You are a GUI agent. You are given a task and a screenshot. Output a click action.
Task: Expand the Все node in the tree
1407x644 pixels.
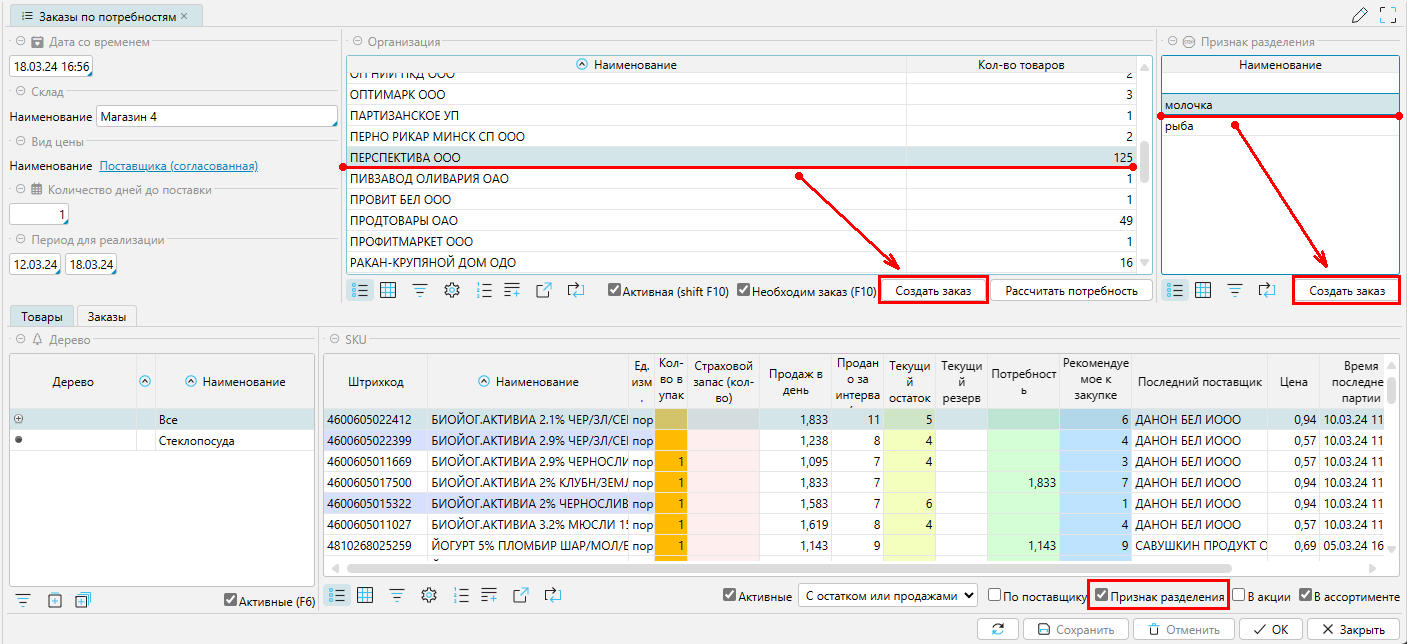18,419
